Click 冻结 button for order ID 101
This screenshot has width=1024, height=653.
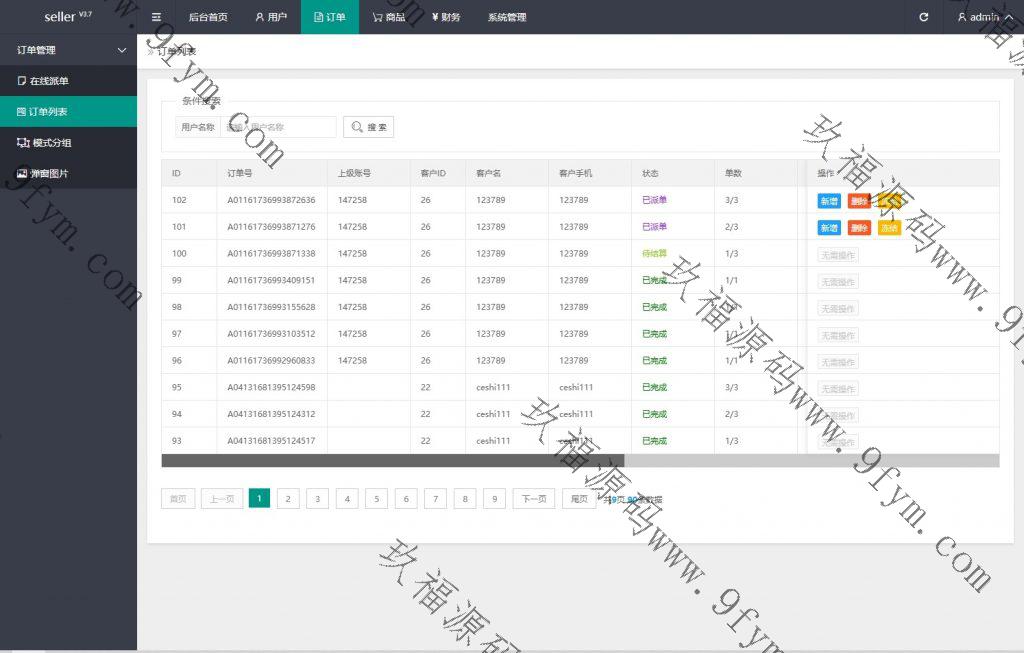tap(889, 228)
